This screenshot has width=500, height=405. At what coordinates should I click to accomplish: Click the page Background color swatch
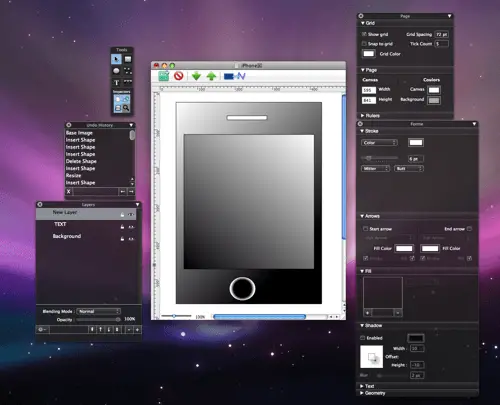pos(434,100)
